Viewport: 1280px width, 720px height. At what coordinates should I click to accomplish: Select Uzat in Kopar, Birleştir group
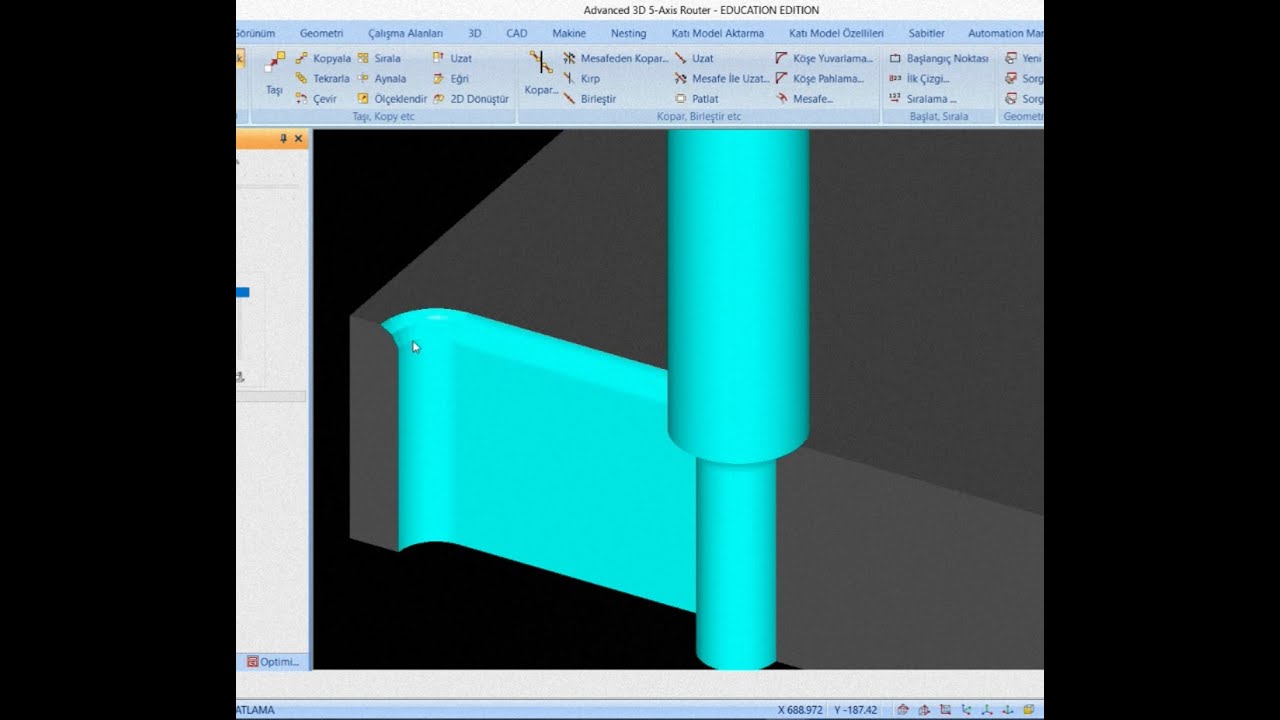click(694, 58)
